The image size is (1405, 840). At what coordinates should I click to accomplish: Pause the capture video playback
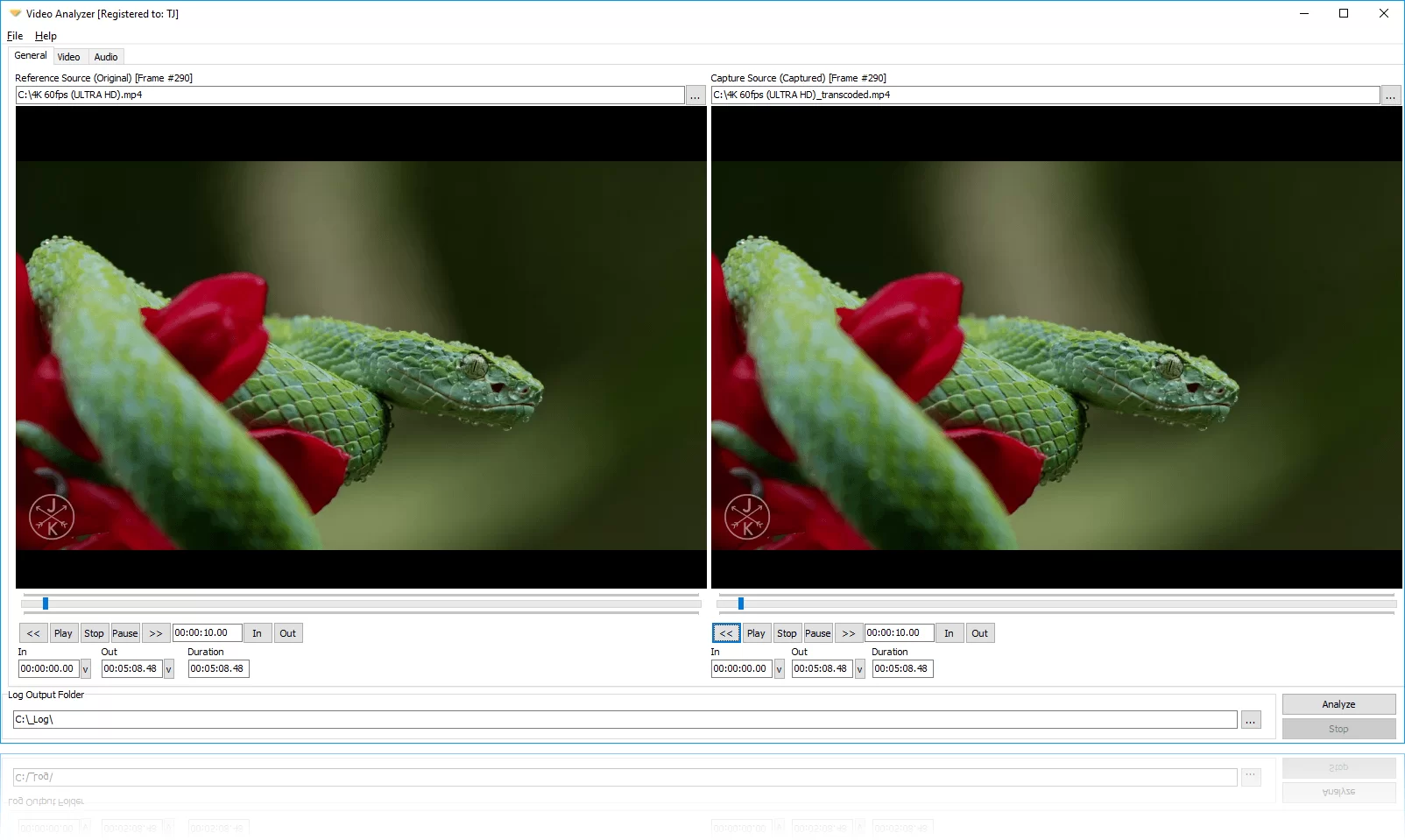(x=816, y=632)
